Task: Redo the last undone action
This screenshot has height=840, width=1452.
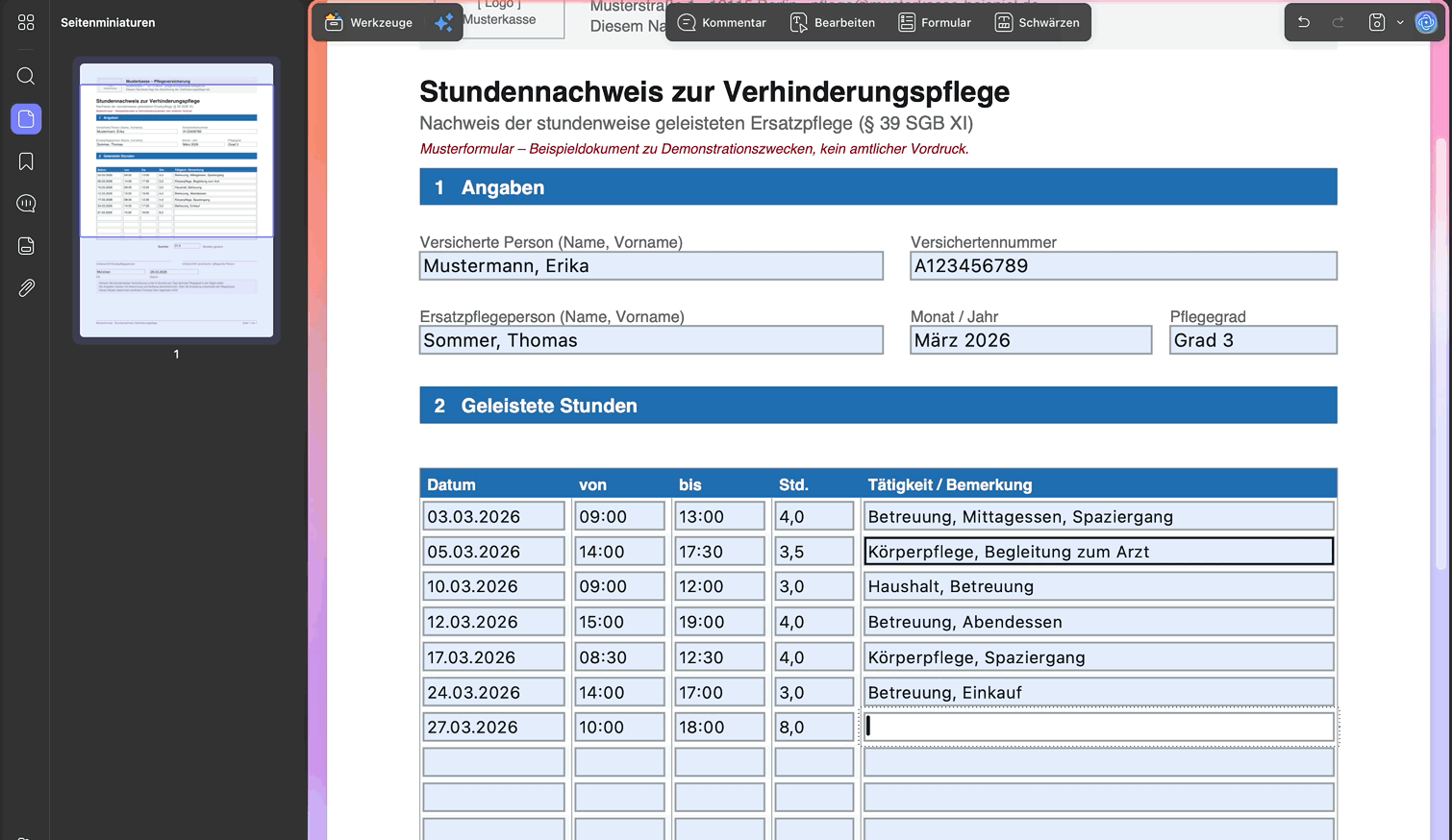Action: point(1338,22)
